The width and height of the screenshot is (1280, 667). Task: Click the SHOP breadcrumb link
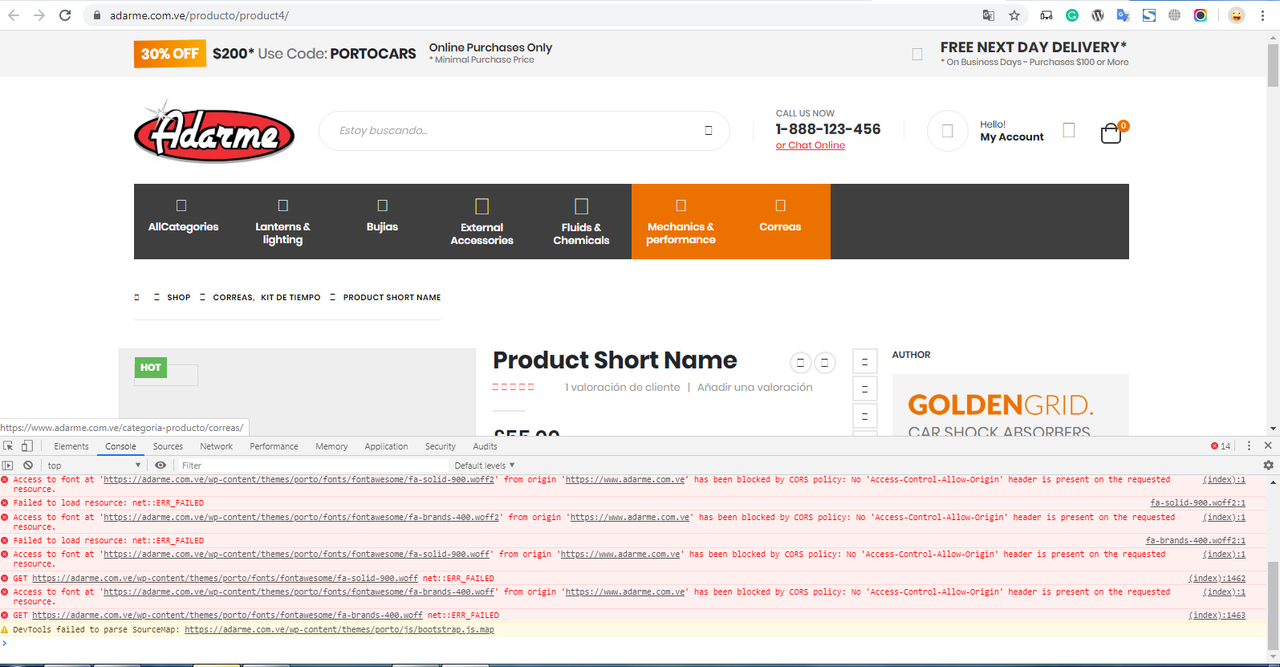tap(179, 297)
